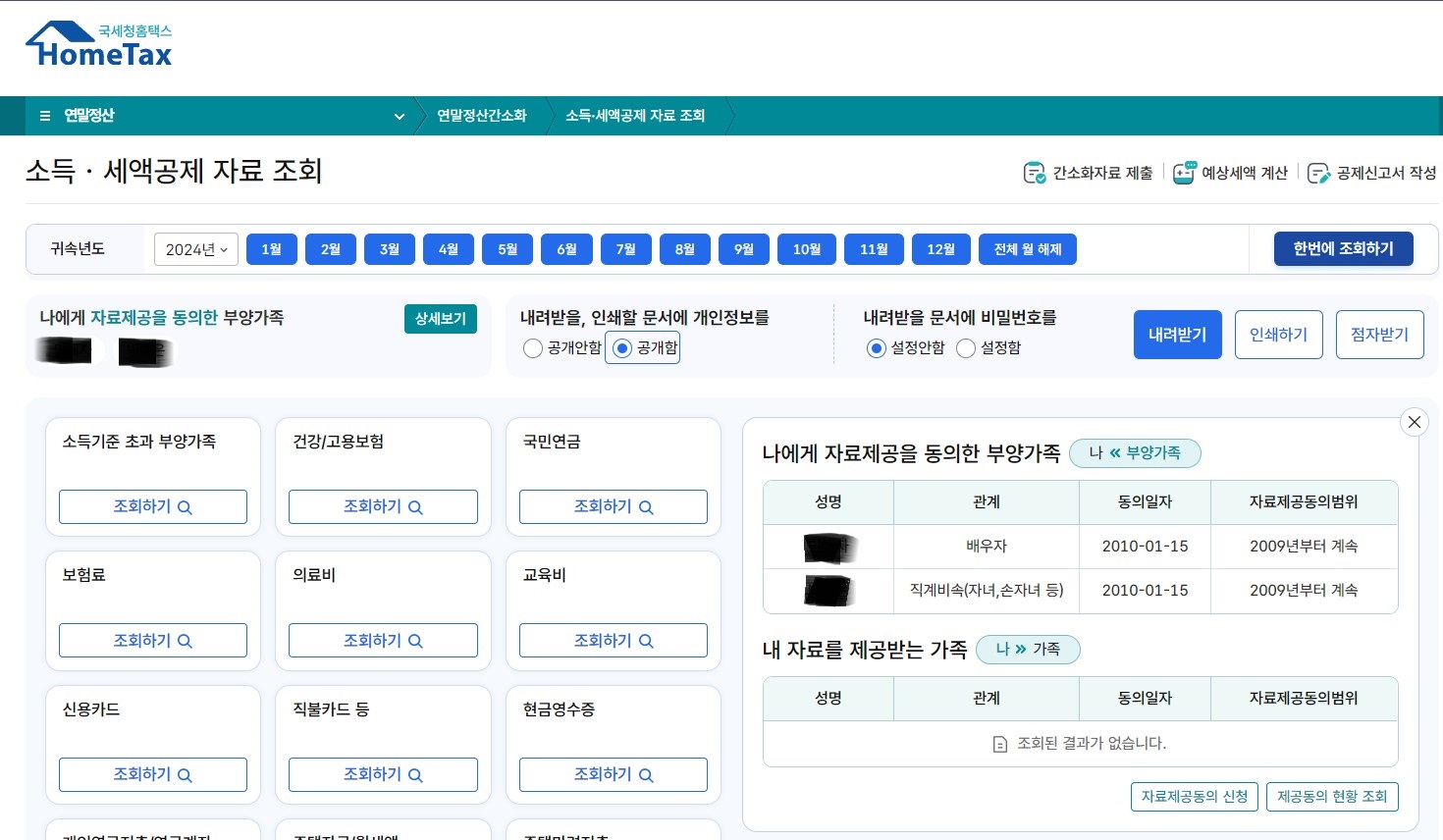Viewport: 1443px width, 840px height.
Task: Click the 공제신고서 작성 link text
Action: coord(1386,173)
